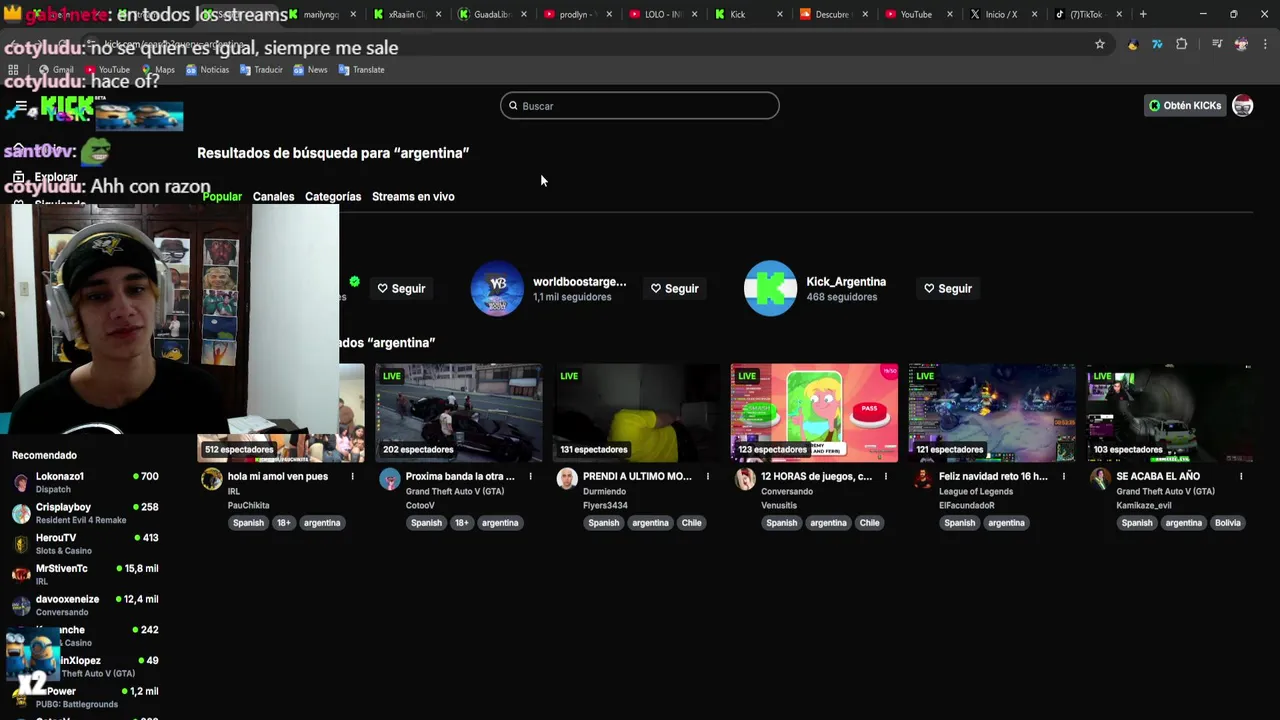The height and width of the screenshot is (720, 1280).
Task: Switch to the Descubre SoundCloud browser tab
Action: tap(832, 14)
